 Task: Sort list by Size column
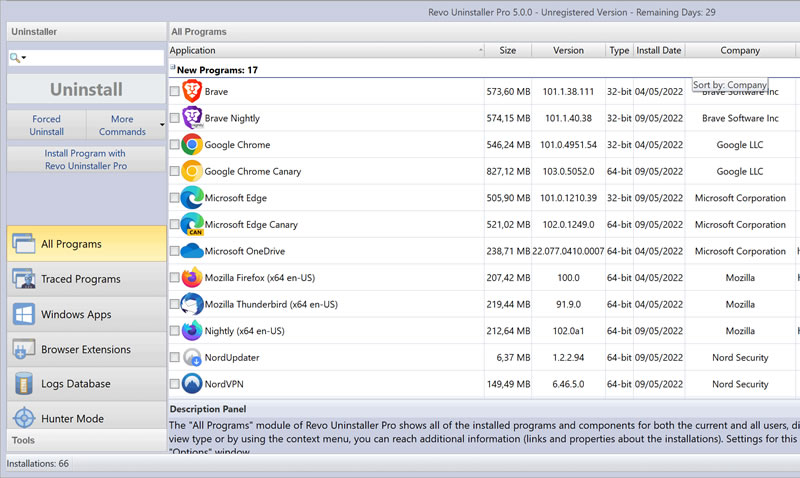[x=508, y=50]
